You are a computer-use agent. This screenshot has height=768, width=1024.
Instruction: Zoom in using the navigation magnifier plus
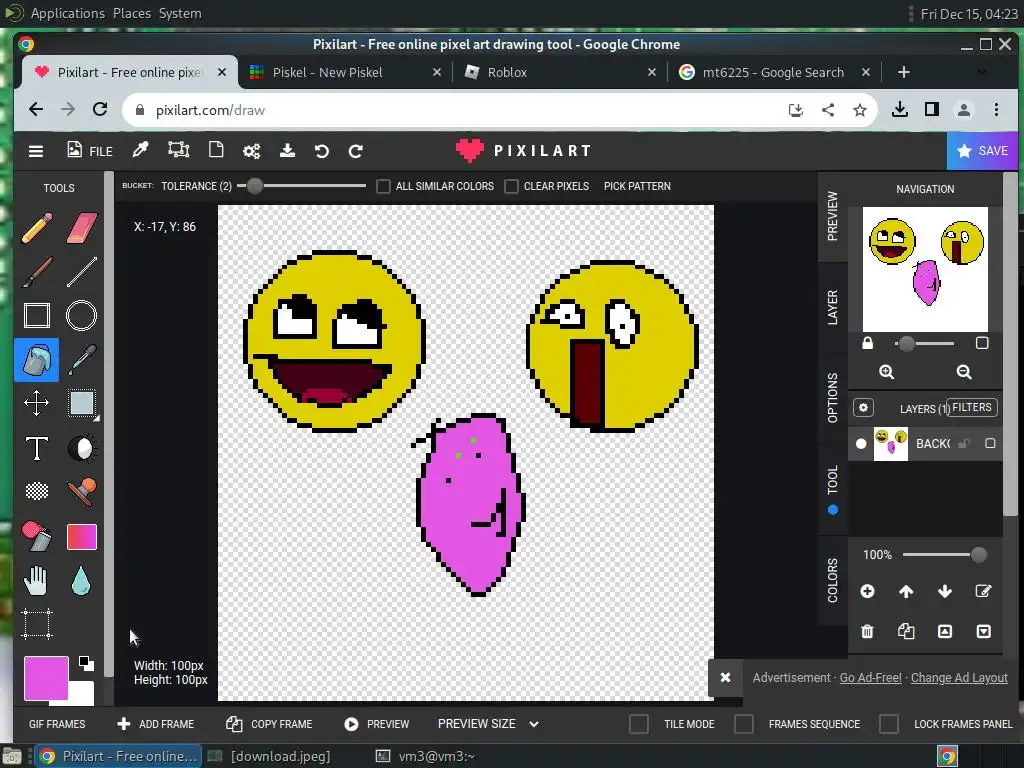pos(886,372)
